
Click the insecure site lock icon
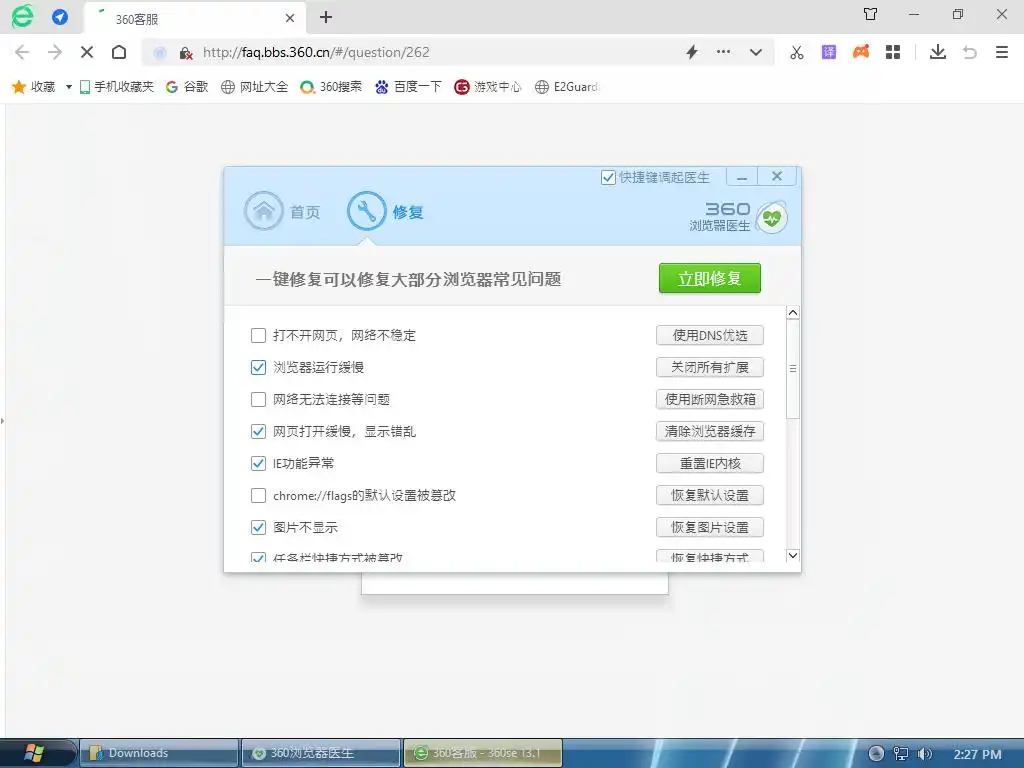186,53
